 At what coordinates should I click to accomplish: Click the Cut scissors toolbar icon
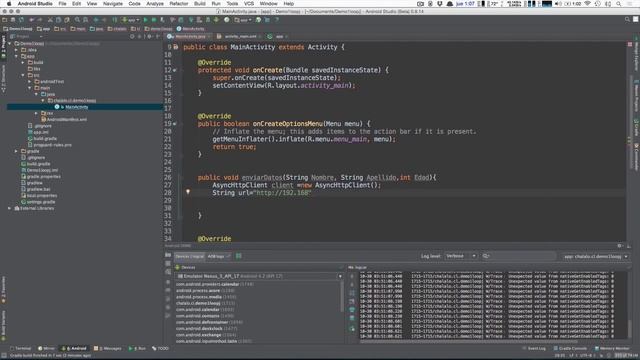tap(50, 20)
